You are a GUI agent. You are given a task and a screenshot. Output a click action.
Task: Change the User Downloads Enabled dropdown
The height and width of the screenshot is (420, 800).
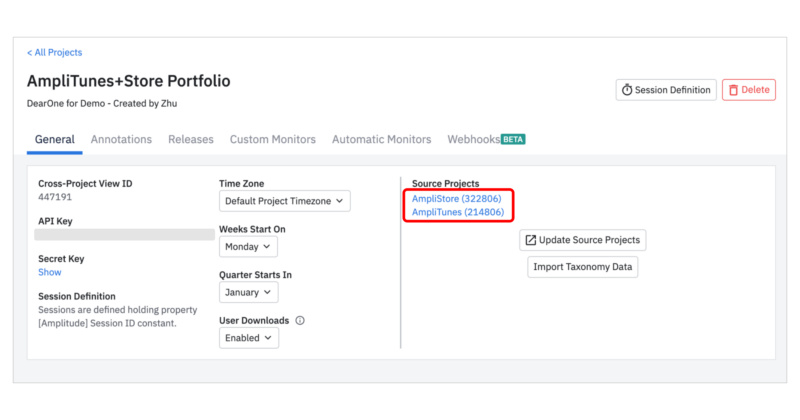click(248, 338)
